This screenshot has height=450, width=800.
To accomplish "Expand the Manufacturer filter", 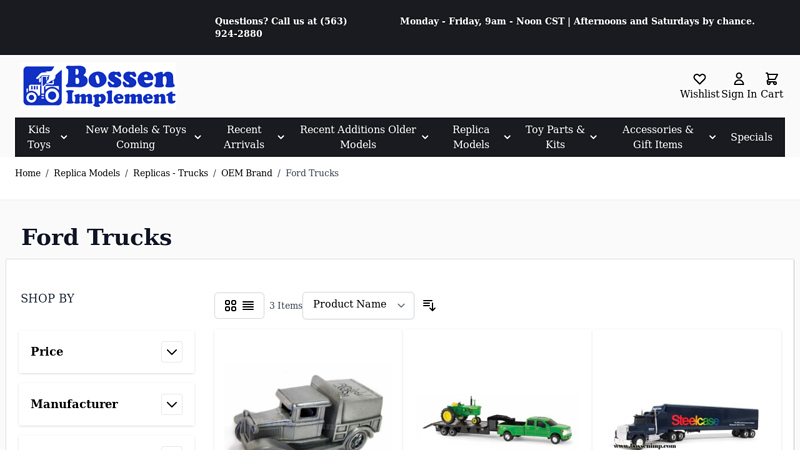I will click(x=172, y=405).
